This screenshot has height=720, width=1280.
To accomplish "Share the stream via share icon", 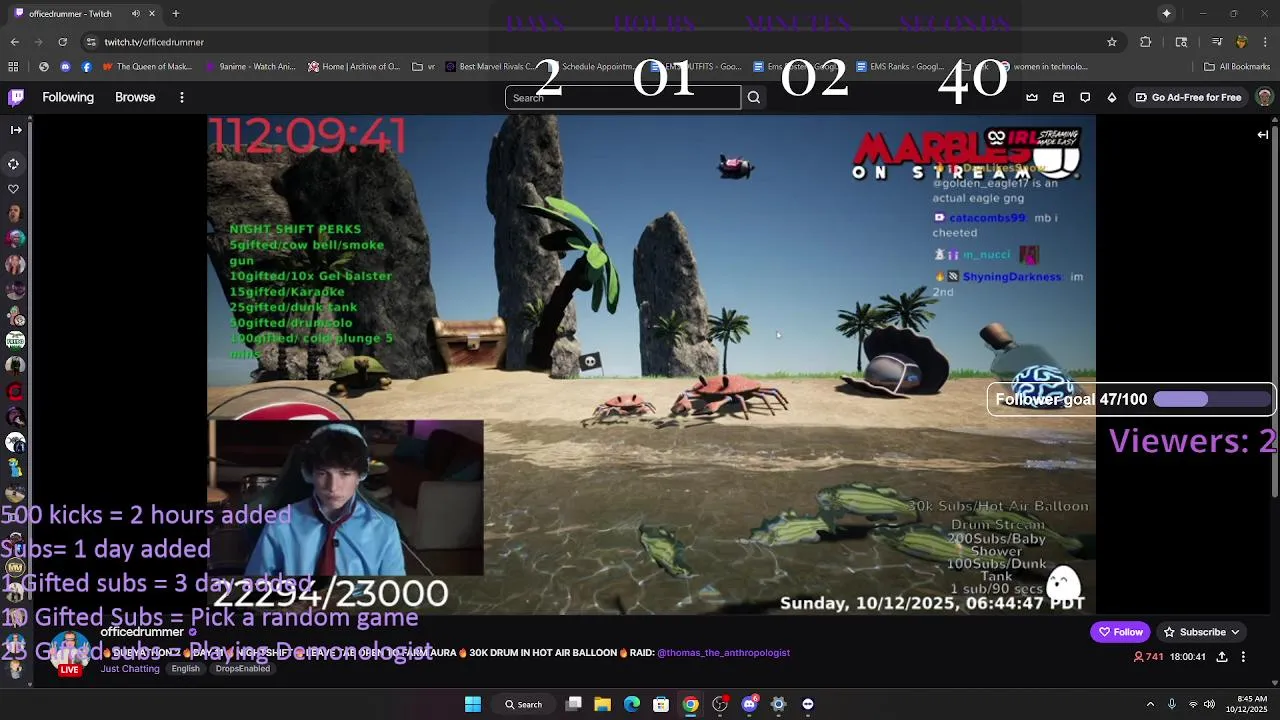I will [1222, 657].
